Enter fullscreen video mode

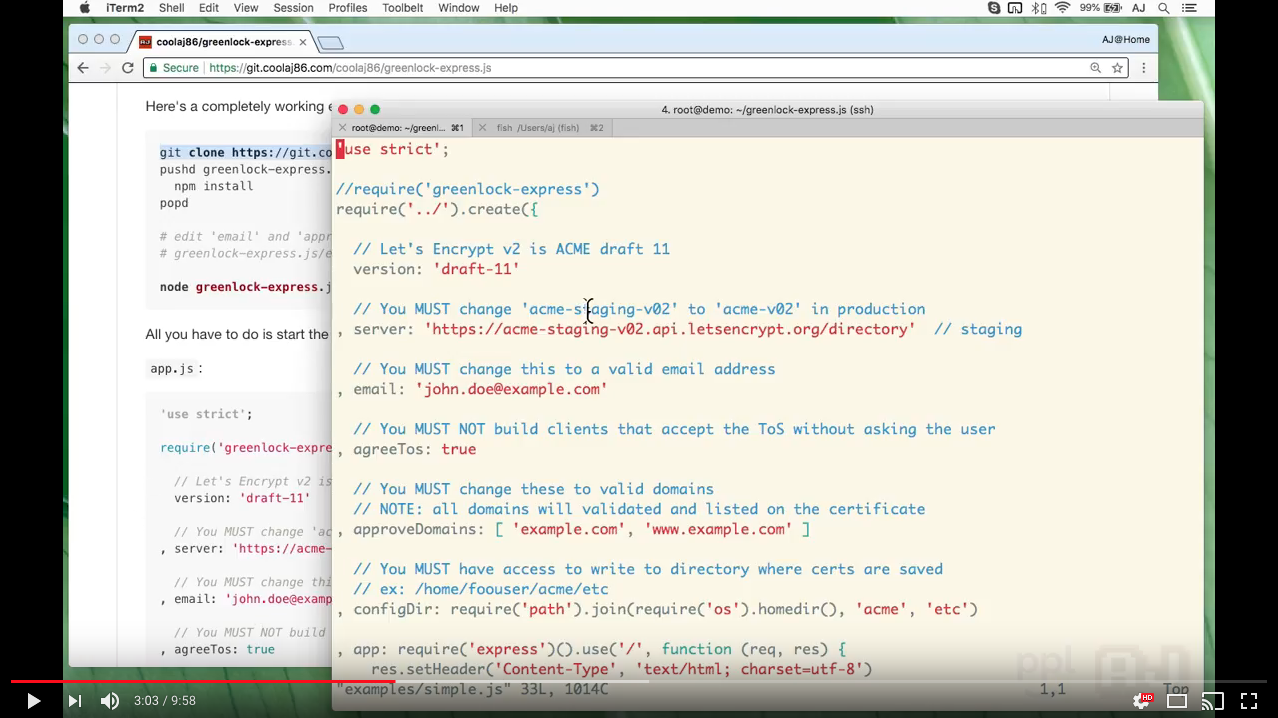tap(1248, 700)
